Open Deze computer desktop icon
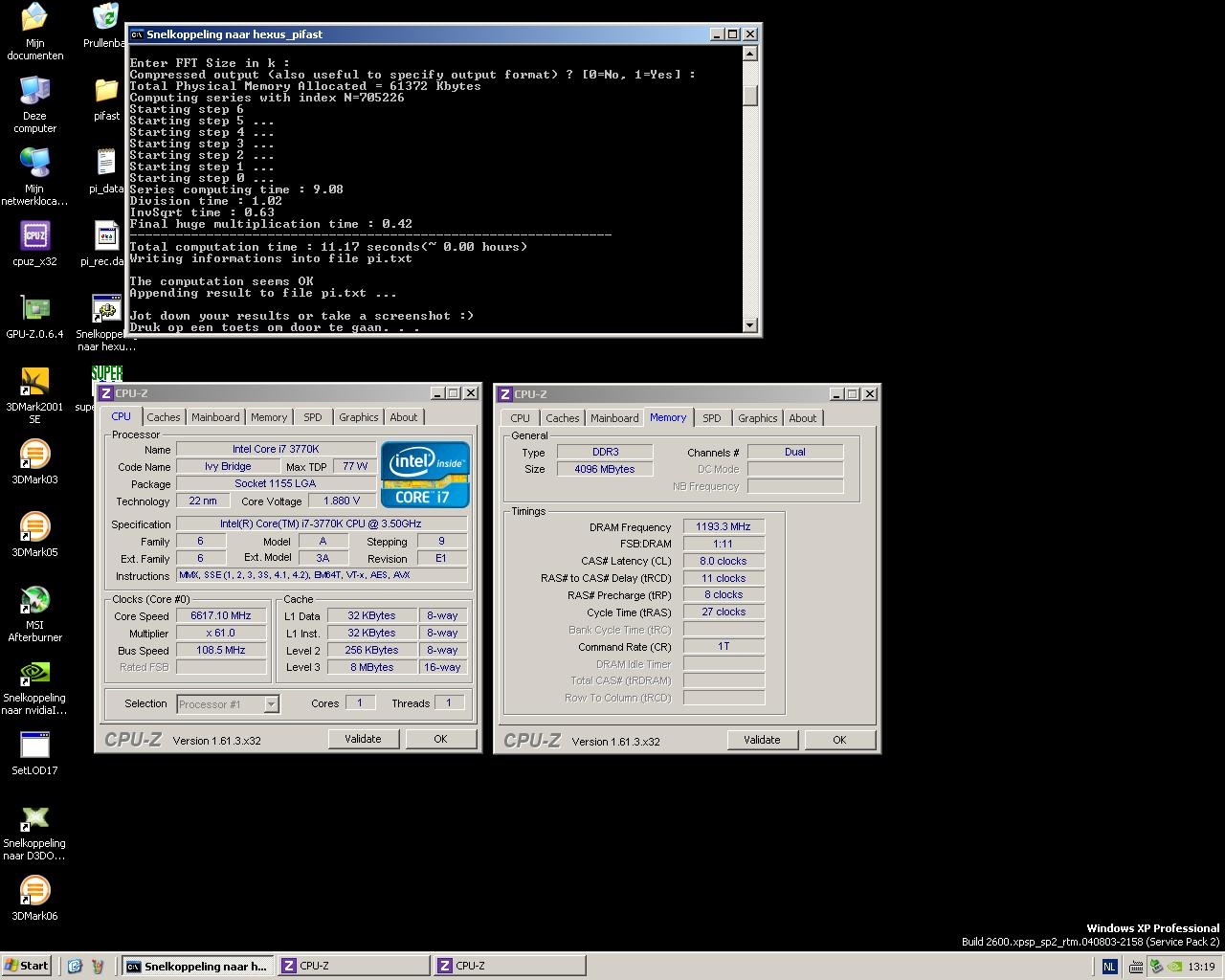The width and height of the screenshot is (1225, 980). 34,91
